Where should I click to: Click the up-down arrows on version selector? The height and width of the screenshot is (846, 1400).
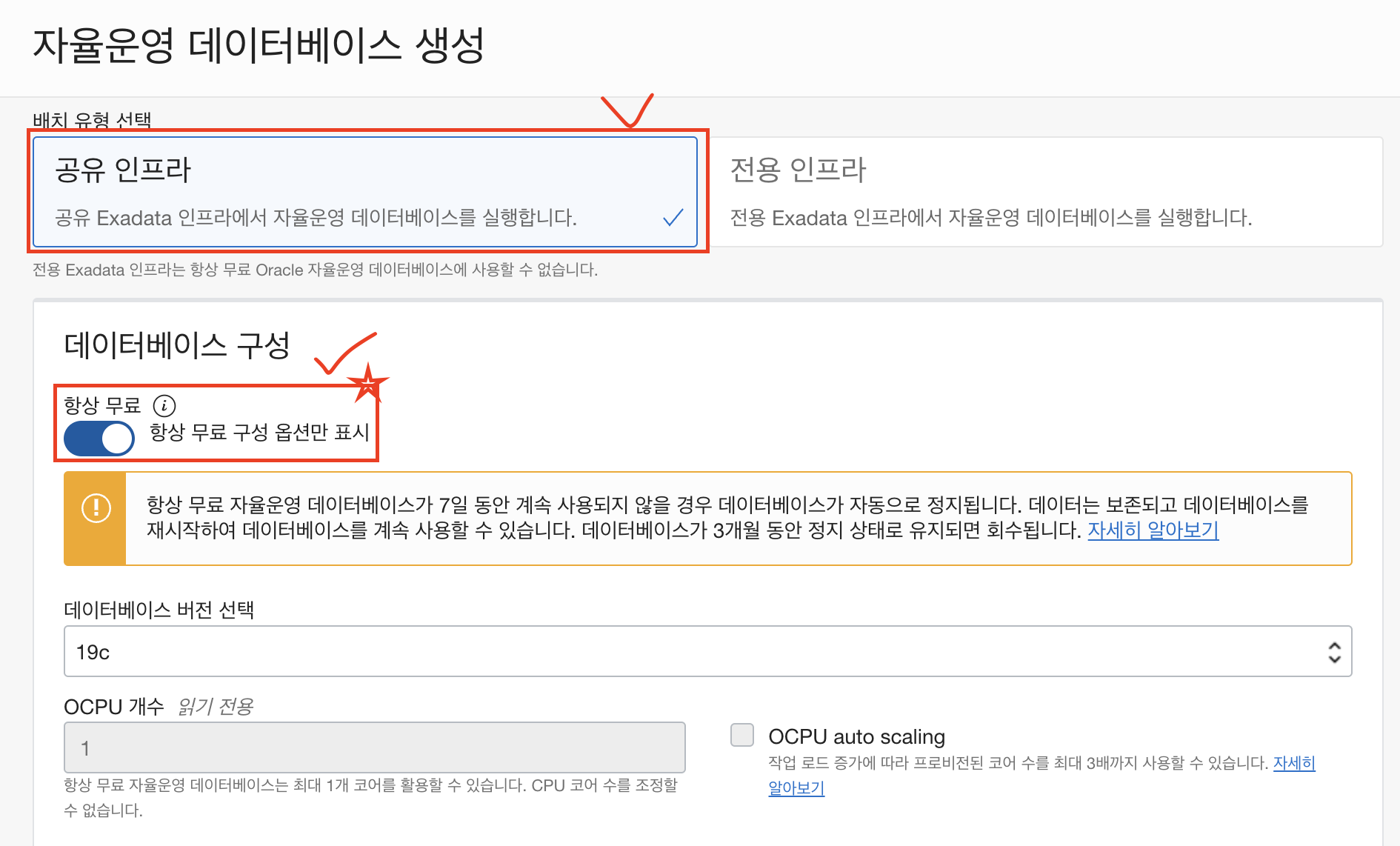pos(1334,652)
